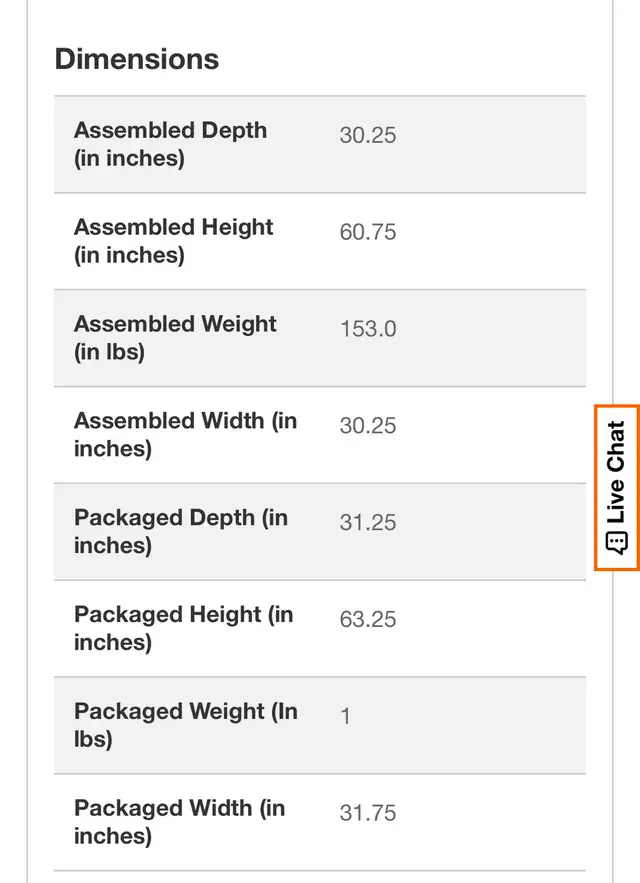
Task: Click the Packaged Weight value 1
Action: [x=345, y=716]
